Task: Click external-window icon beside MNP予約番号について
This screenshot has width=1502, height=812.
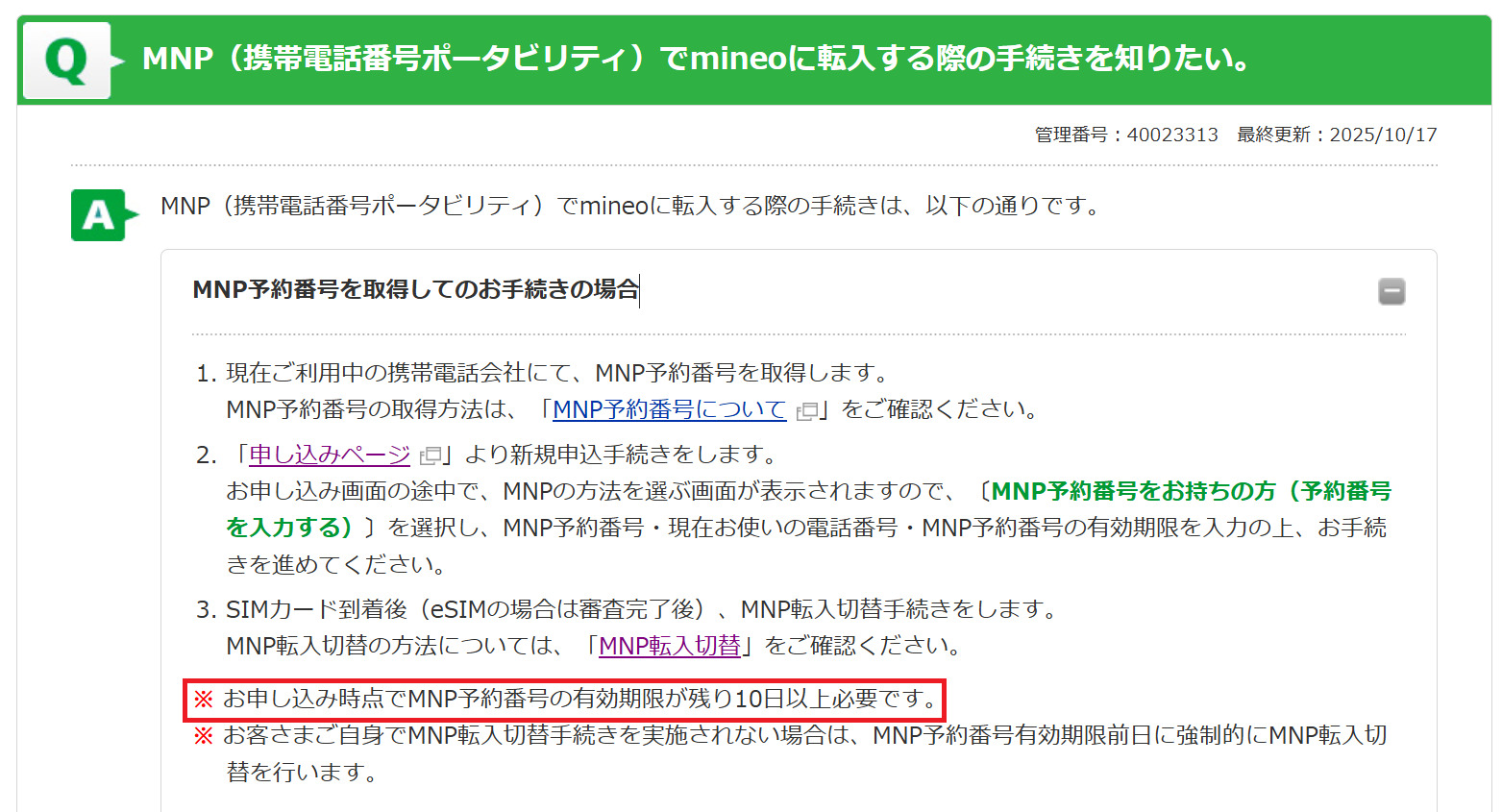Action: (807, 411)
